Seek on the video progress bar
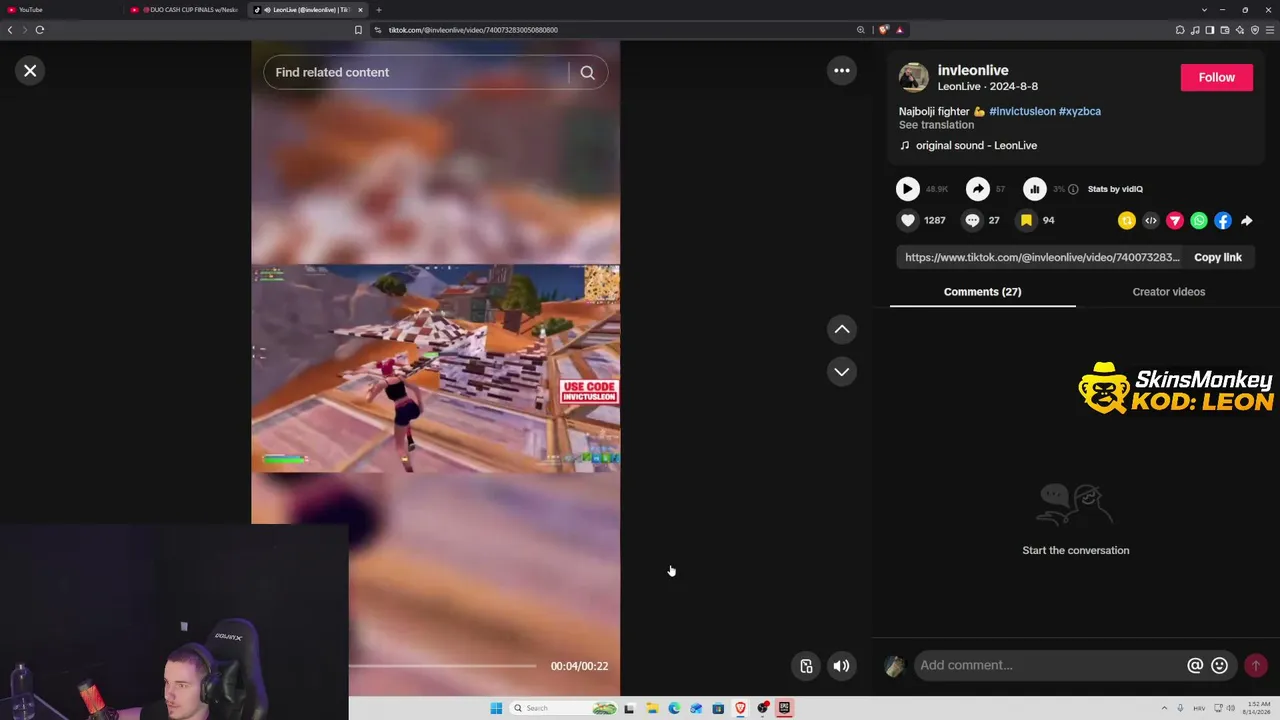Image resolution: width=1280 pixels, height=720 pixels. tap(442, 665)
